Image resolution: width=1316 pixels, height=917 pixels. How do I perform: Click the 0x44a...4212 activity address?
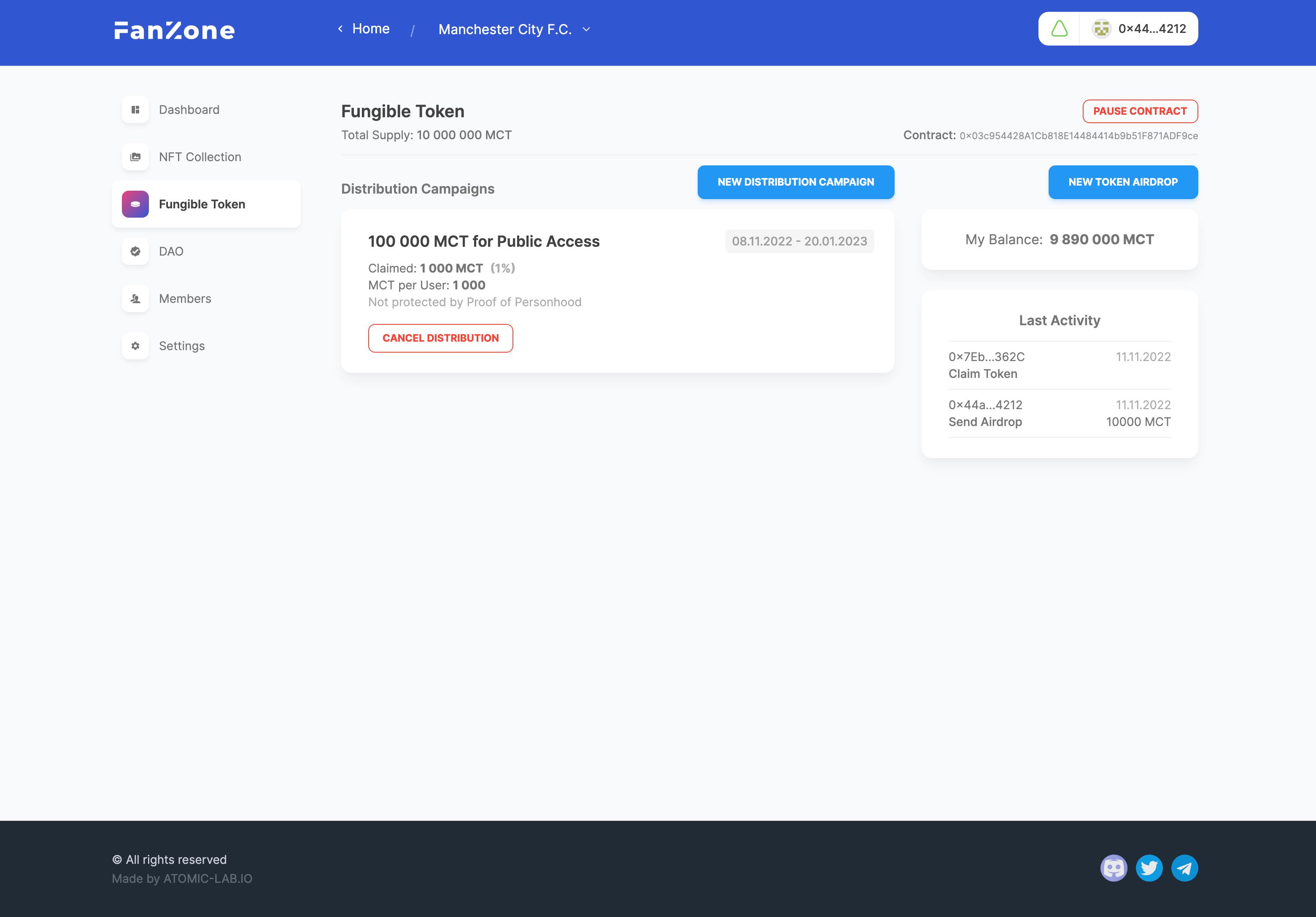985,405
